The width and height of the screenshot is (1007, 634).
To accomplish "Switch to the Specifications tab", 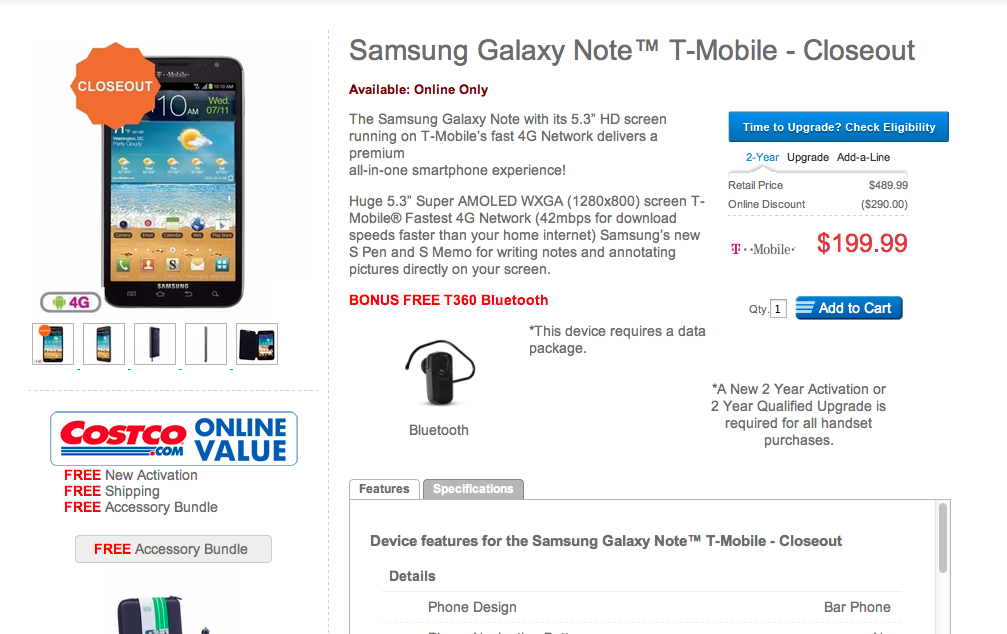I will click(473, 489).
